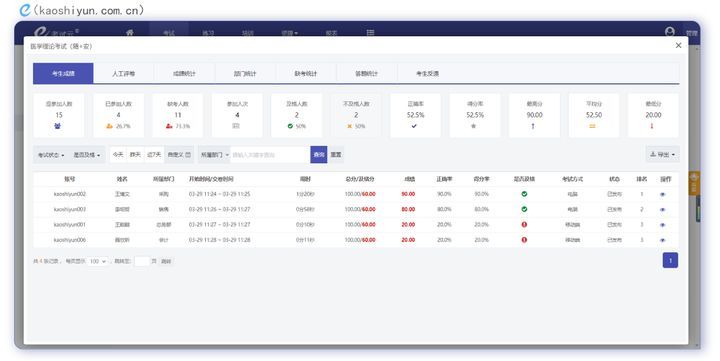Image resolution: width=720 pixels, height=361 pixels.
Task: Open the 考生成绩 tab
Action: point(63,73)
